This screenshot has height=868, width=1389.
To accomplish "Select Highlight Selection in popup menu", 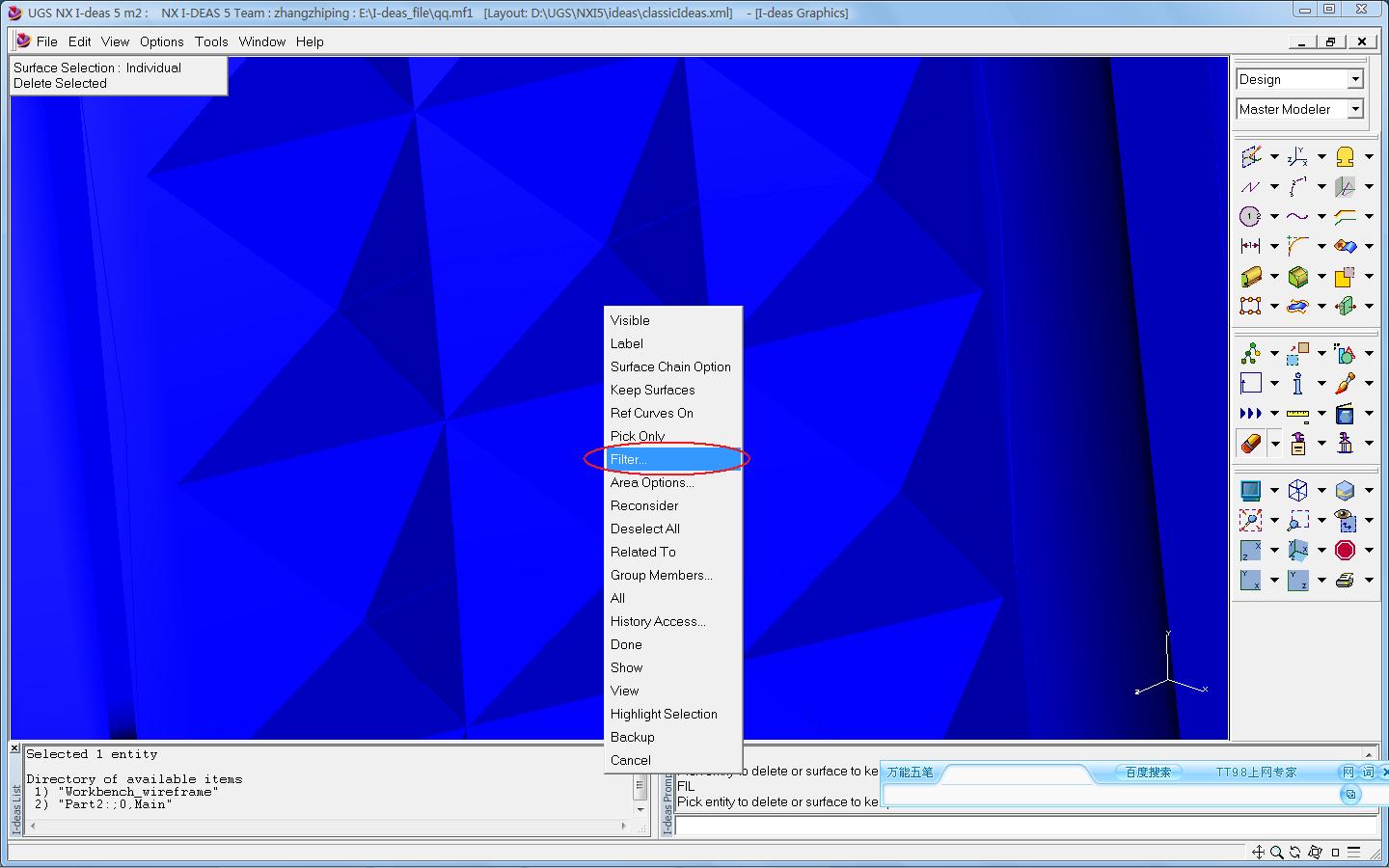I will [673, 714].
